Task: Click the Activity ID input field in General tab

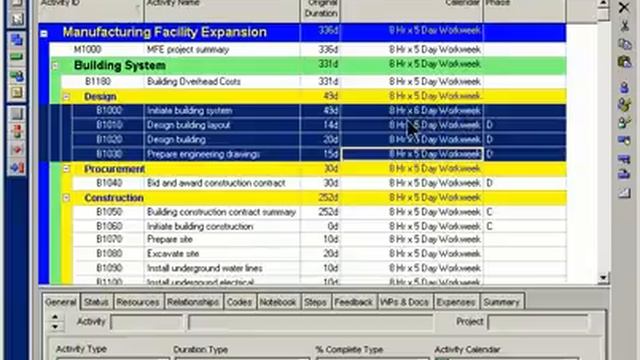Action: pyautogui.click(x=147, y=322)
